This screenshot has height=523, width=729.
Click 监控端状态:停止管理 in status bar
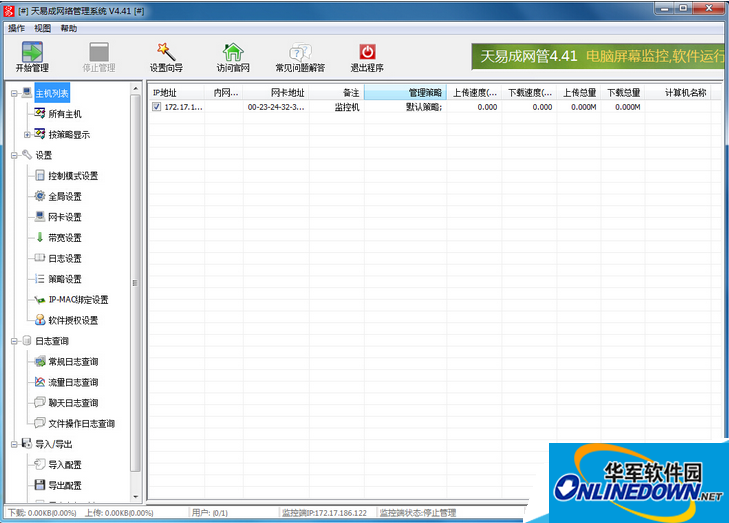[x=418, y=513]
